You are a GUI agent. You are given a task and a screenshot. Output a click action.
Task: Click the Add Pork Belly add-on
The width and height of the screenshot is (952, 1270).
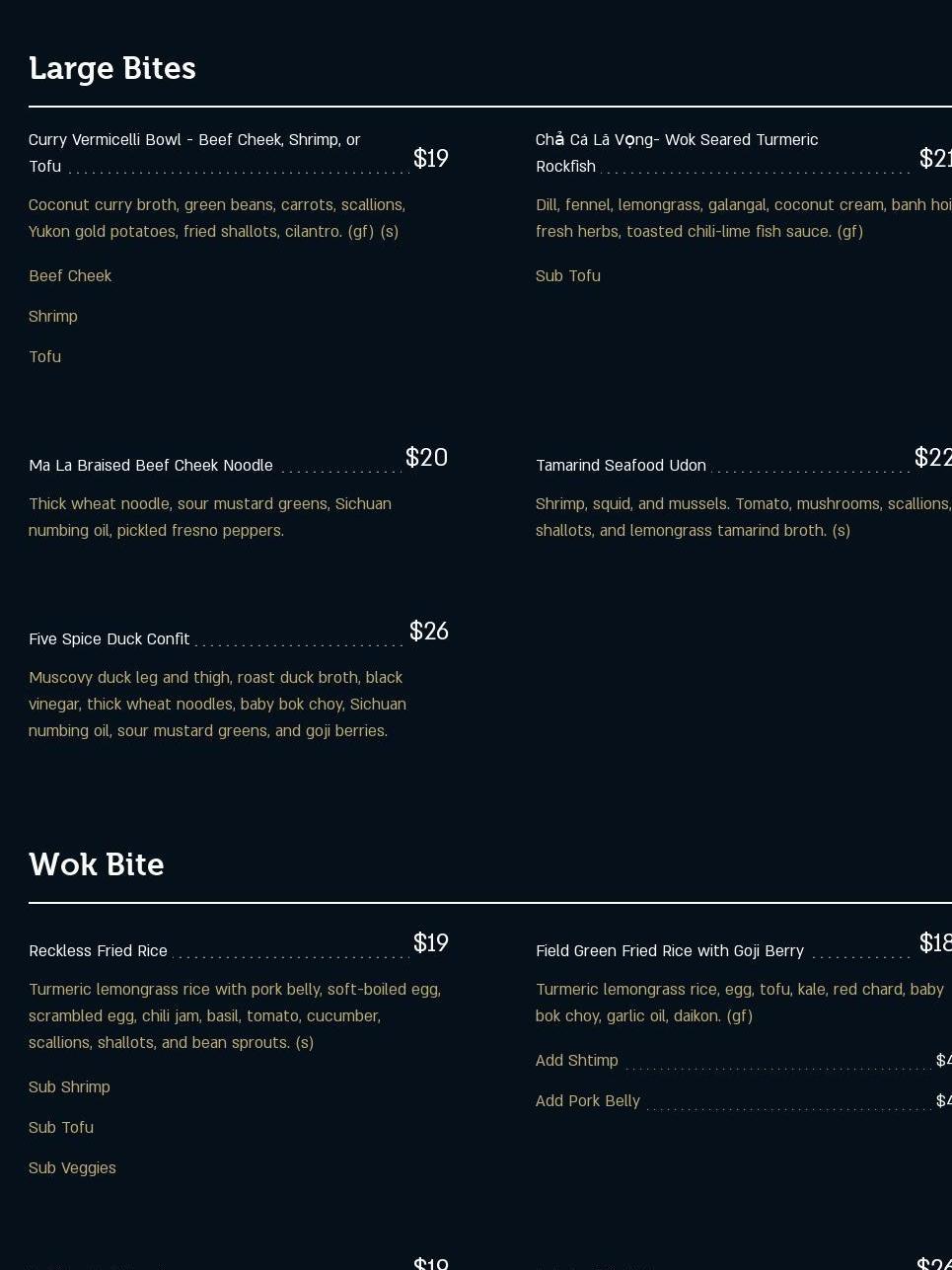point(588,1101)
